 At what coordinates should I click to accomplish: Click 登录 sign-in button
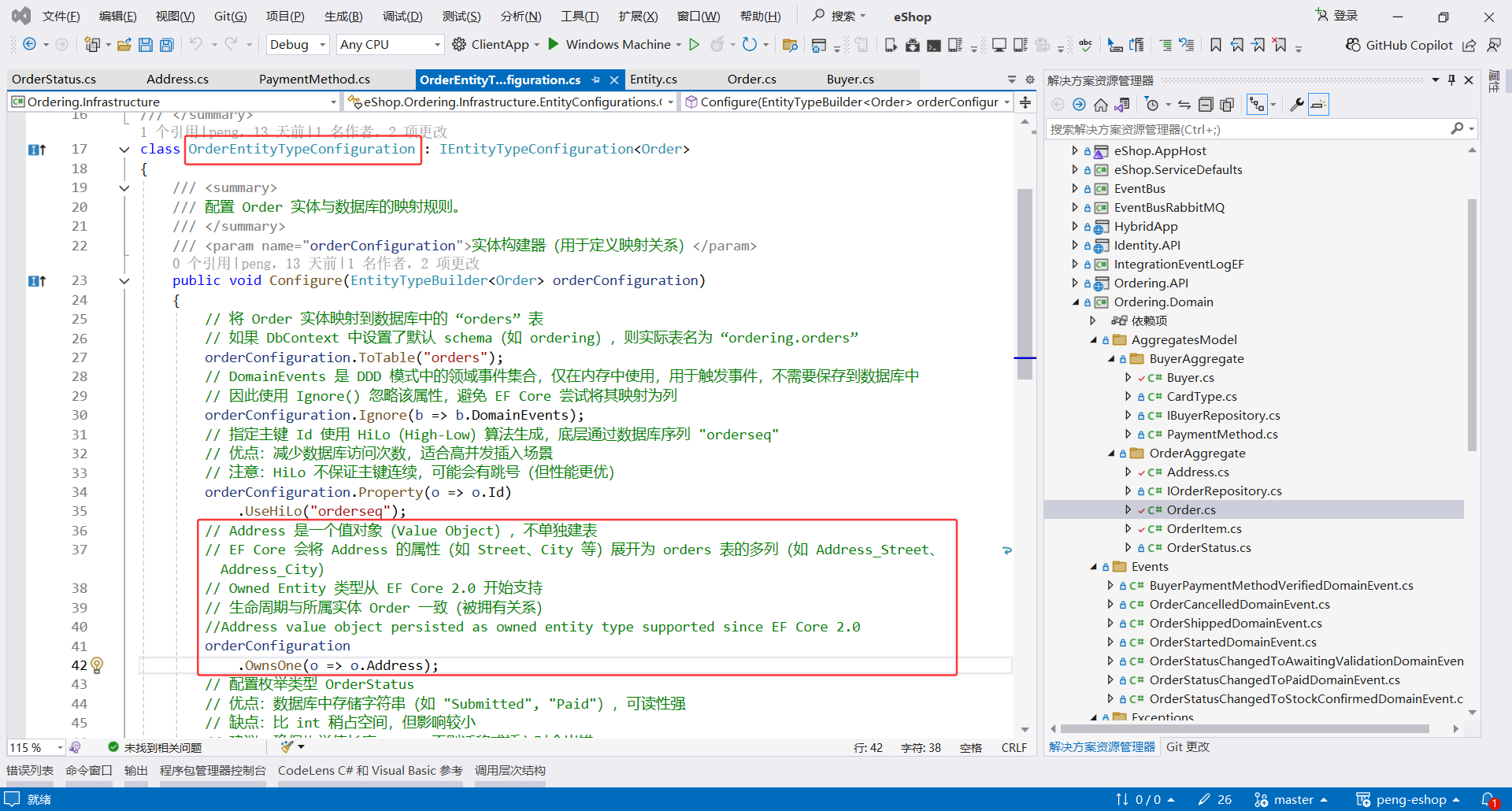point(1336,16)
